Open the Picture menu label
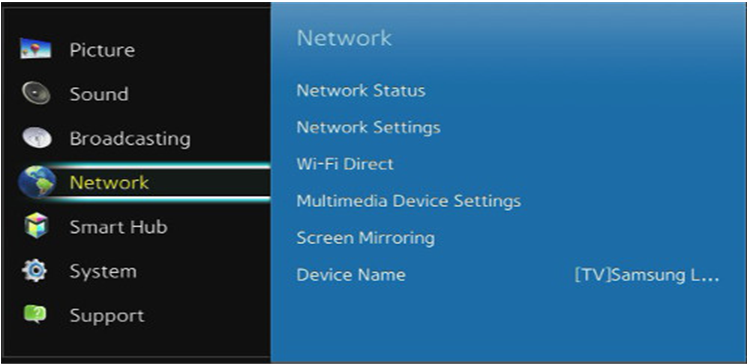This screenshot has width=747, height=364. [x=102, y=50]
